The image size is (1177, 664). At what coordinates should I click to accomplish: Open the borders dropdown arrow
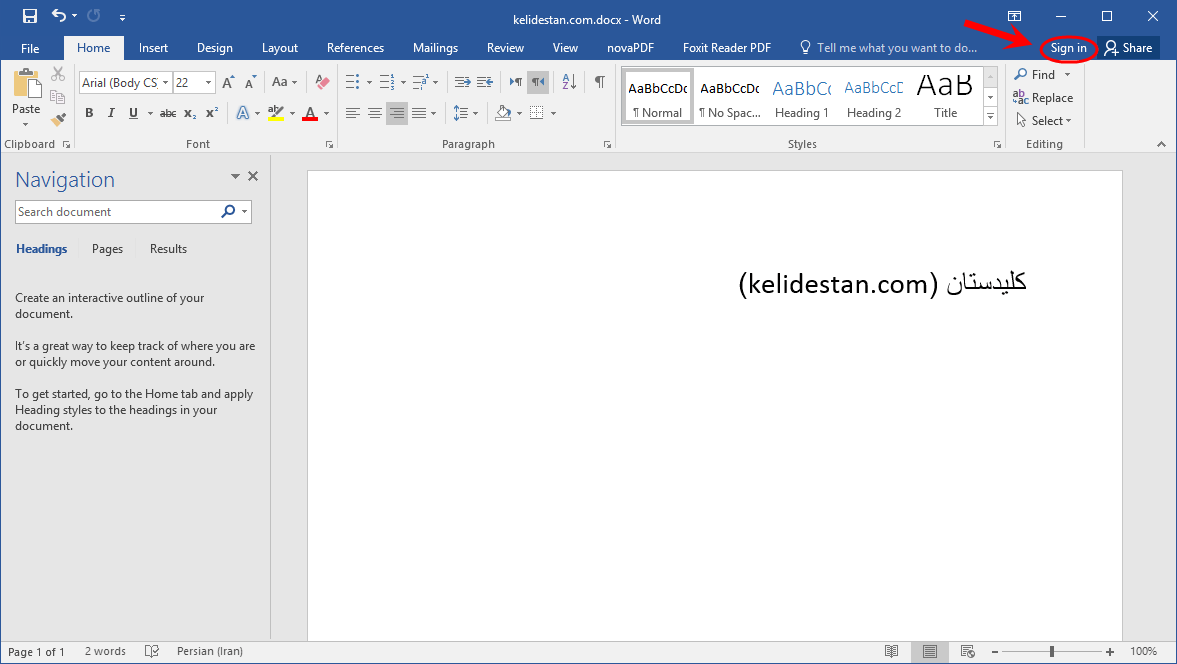[x=554, y=113]
